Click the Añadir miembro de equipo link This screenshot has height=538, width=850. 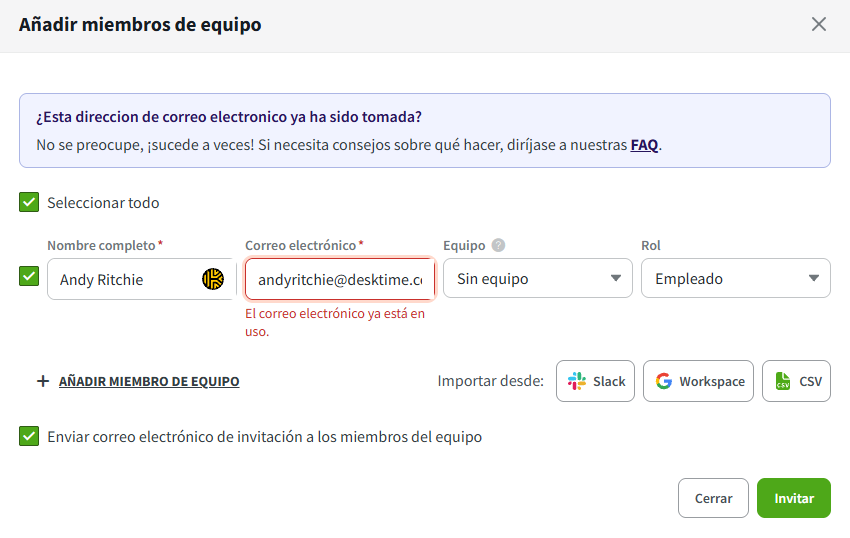(x=149, y=381)
